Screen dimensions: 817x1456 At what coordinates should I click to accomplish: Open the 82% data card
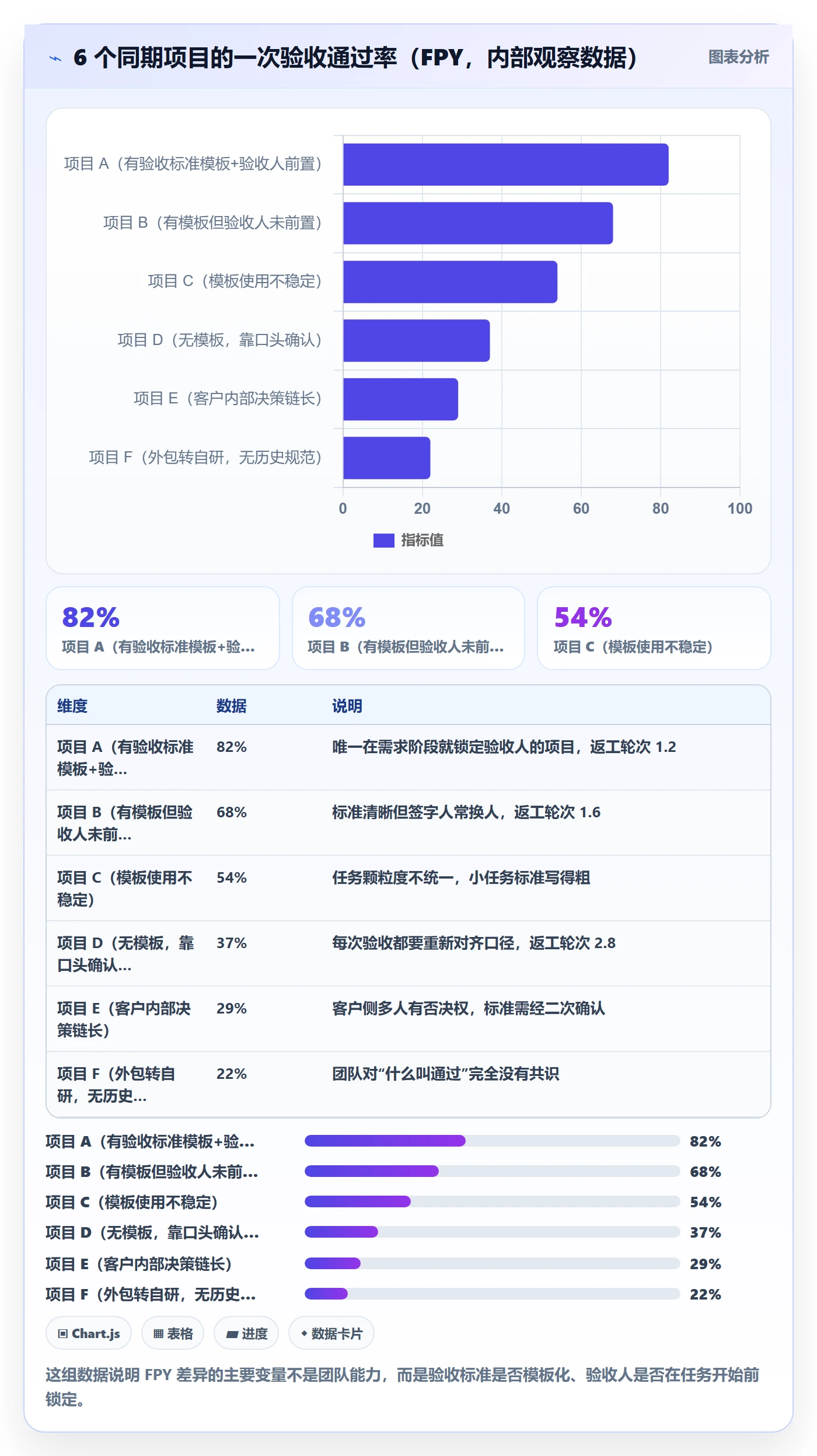click(163, 628)
